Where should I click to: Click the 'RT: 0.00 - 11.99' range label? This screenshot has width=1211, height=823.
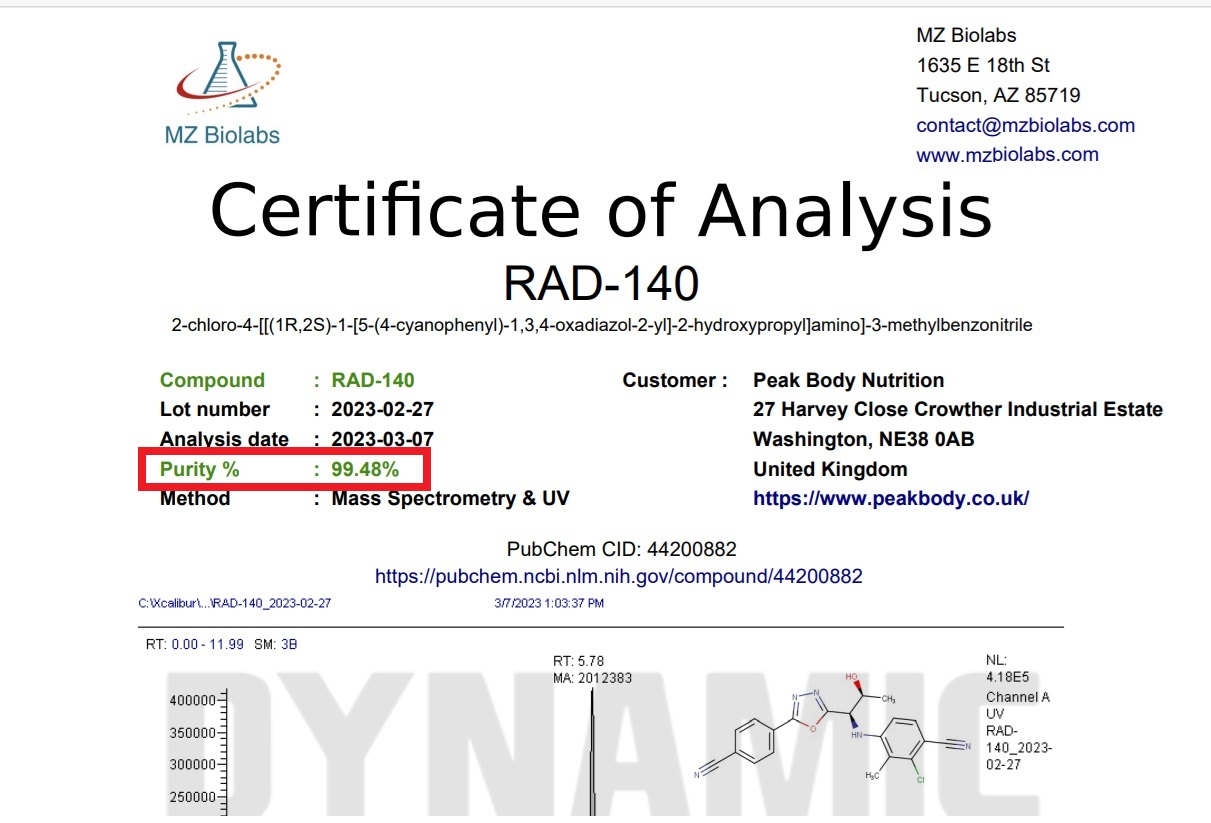(195, 644)
